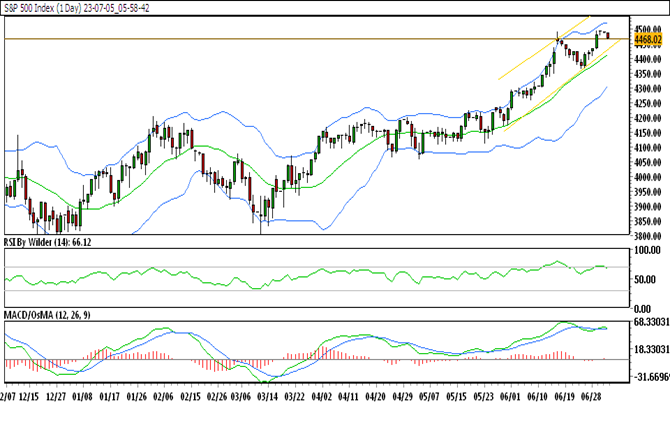Viewport: 670px width, 422px height.
Task: Select the MACD 68.33031 scale value
Action: tap(652, 322)
